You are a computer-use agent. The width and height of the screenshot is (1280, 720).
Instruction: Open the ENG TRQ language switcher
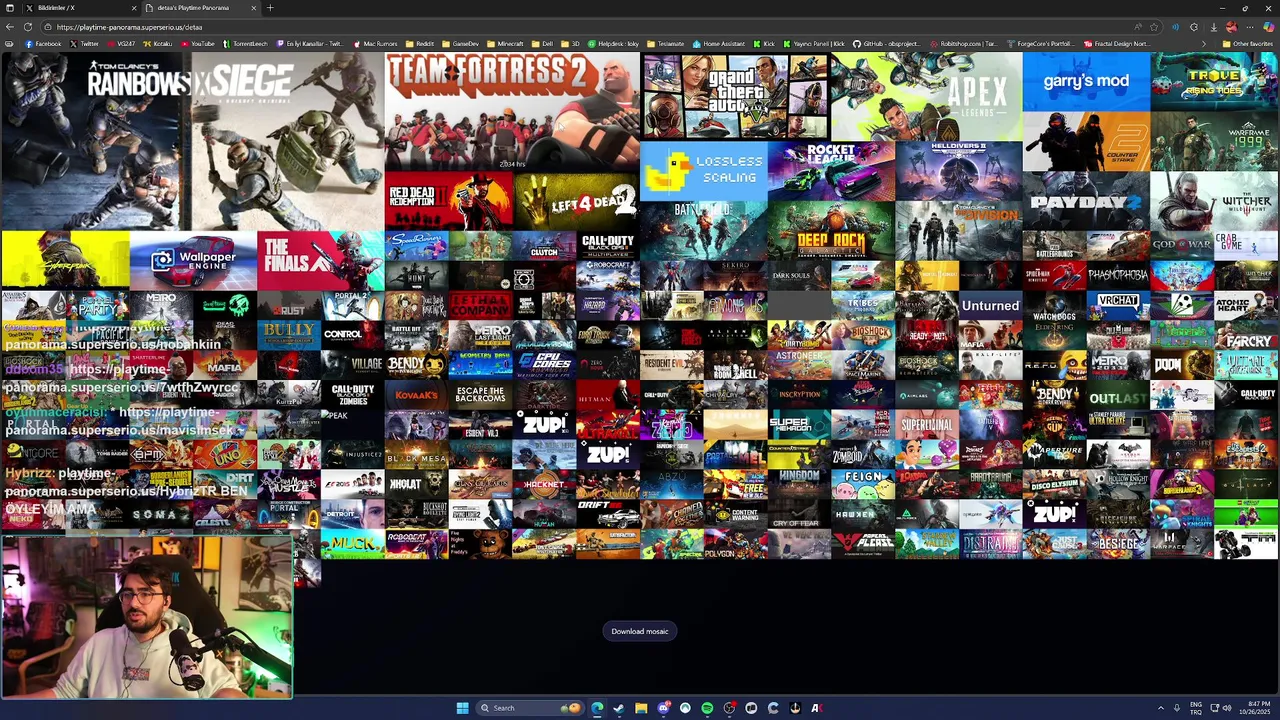(x=1196, y=708)
